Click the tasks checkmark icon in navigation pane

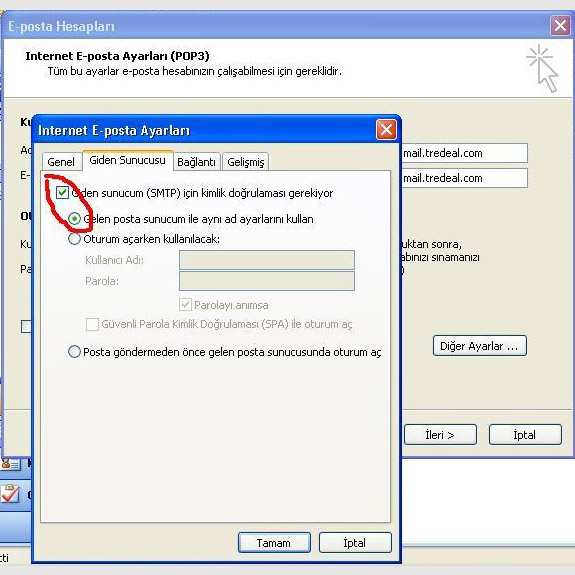[x=10, y=494]
